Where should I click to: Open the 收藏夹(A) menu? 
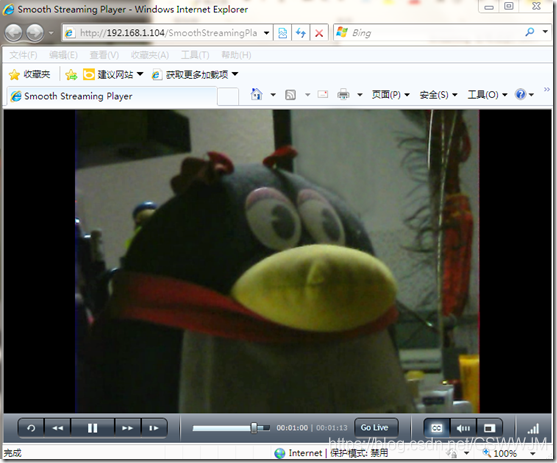[x=150, y=55]
